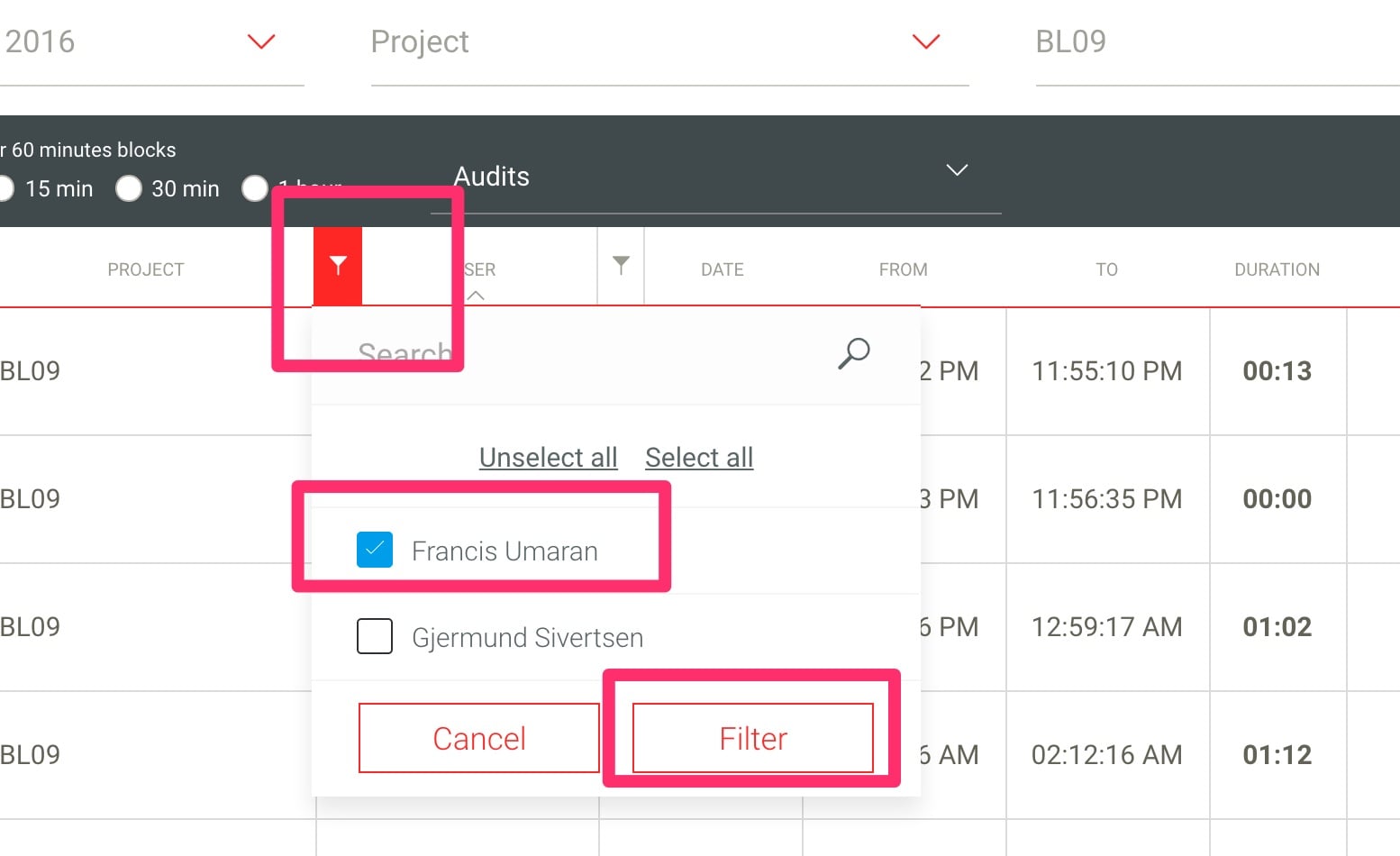Click the Select all link
The height and width of the screenshot is (856, 1400).
tap(699, 458)
